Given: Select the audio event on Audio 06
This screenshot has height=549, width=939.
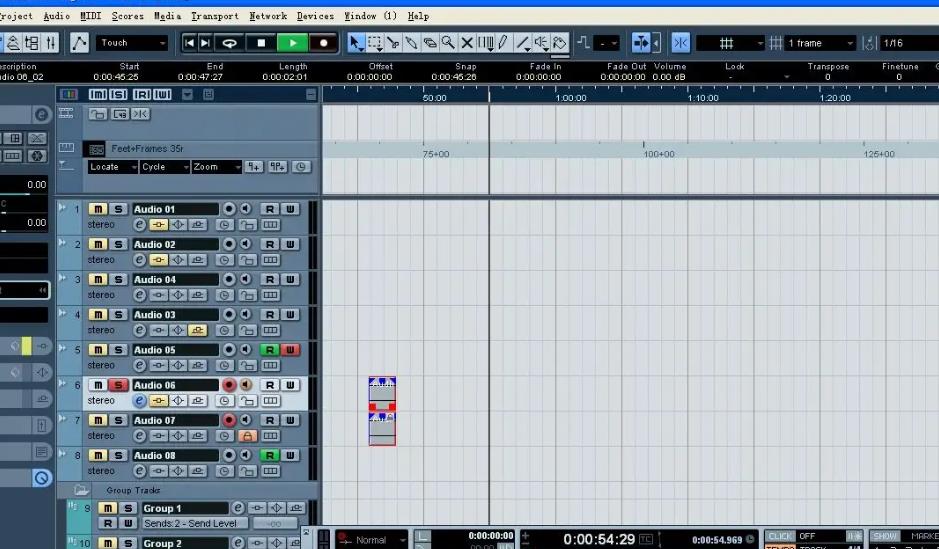Looking at the screenshot, I should (x=382, y=393).
